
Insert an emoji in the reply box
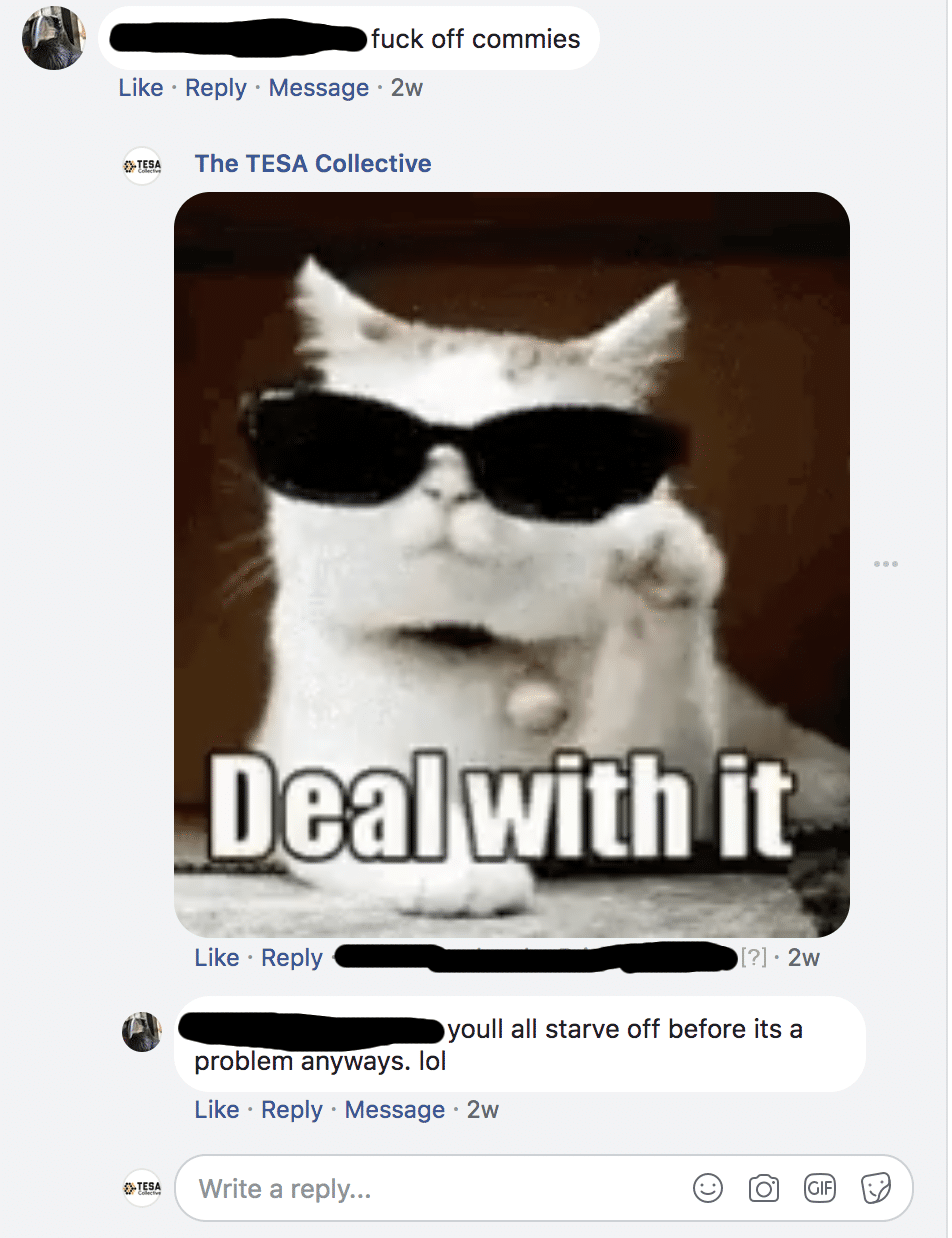pyautogui.click(x=708, y=1188)
